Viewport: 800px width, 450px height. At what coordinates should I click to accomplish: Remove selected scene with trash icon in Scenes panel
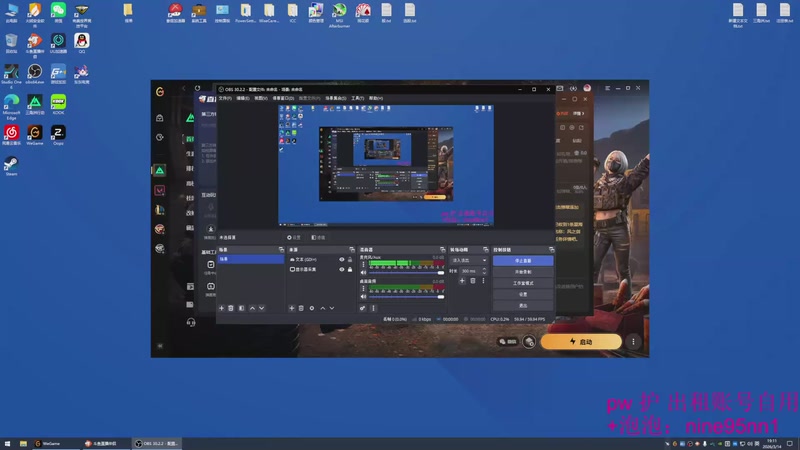click(x=231, y=308)
